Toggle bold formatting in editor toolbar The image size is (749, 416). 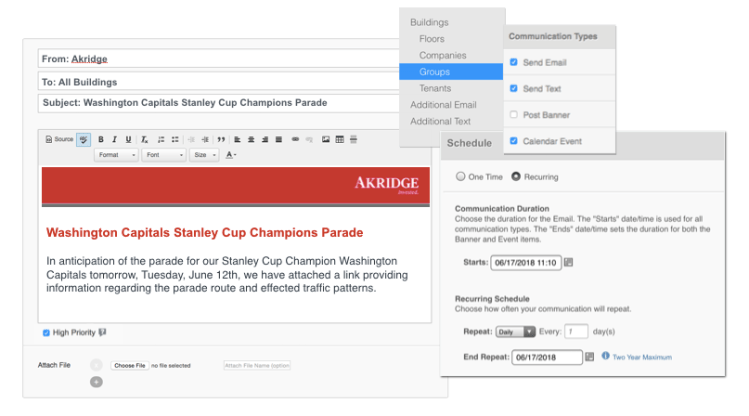[100, 139]
